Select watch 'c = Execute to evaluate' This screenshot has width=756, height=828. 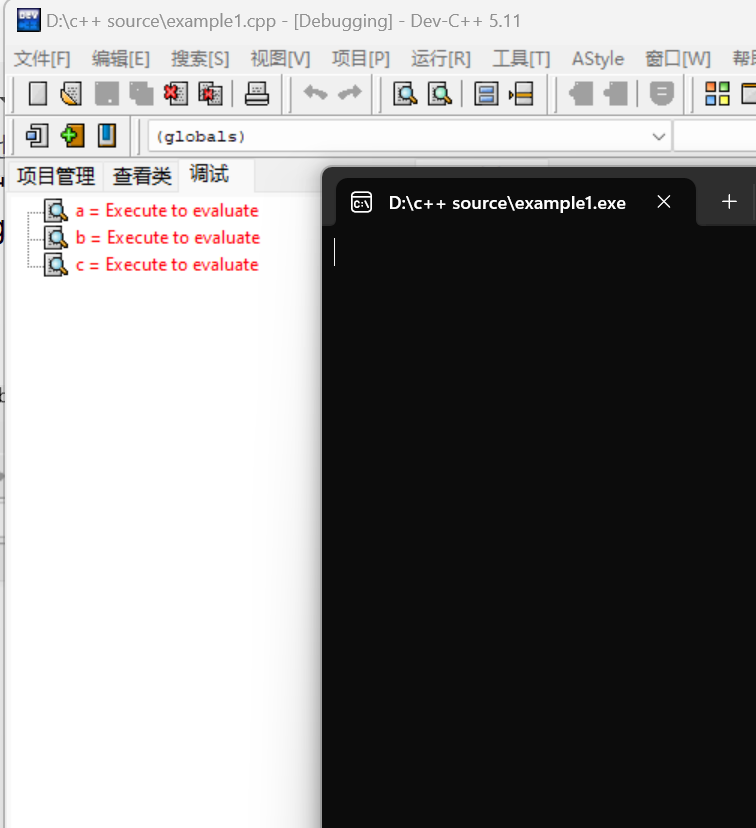(167, 265)
